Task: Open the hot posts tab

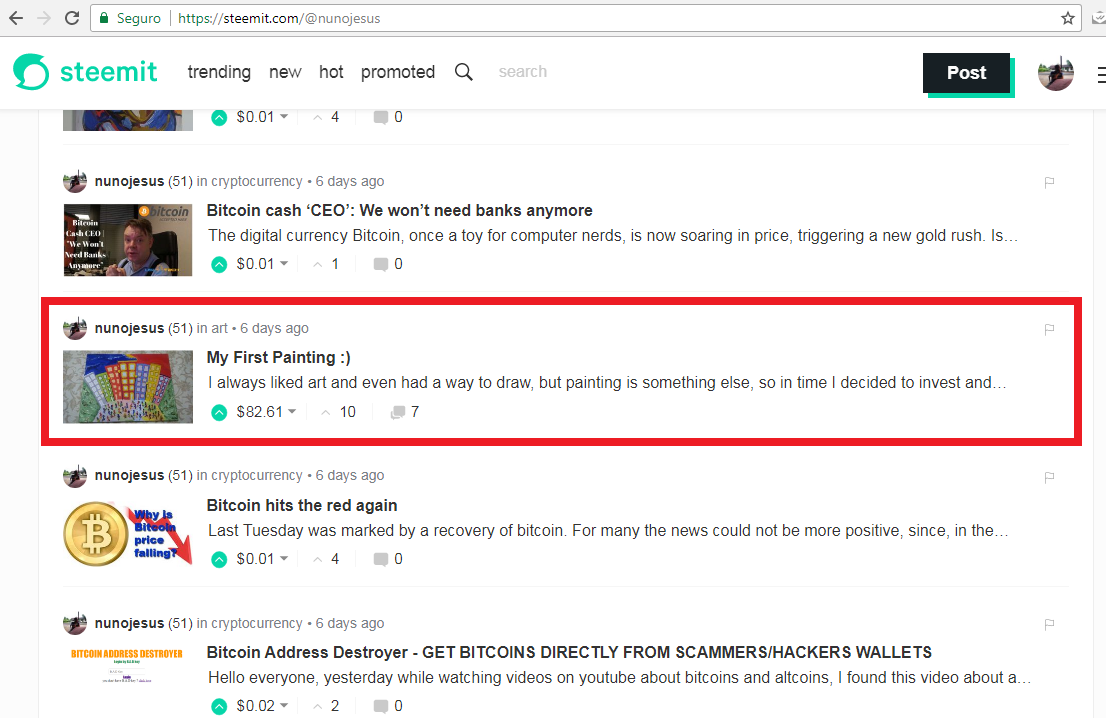Action: coord(331,72)
